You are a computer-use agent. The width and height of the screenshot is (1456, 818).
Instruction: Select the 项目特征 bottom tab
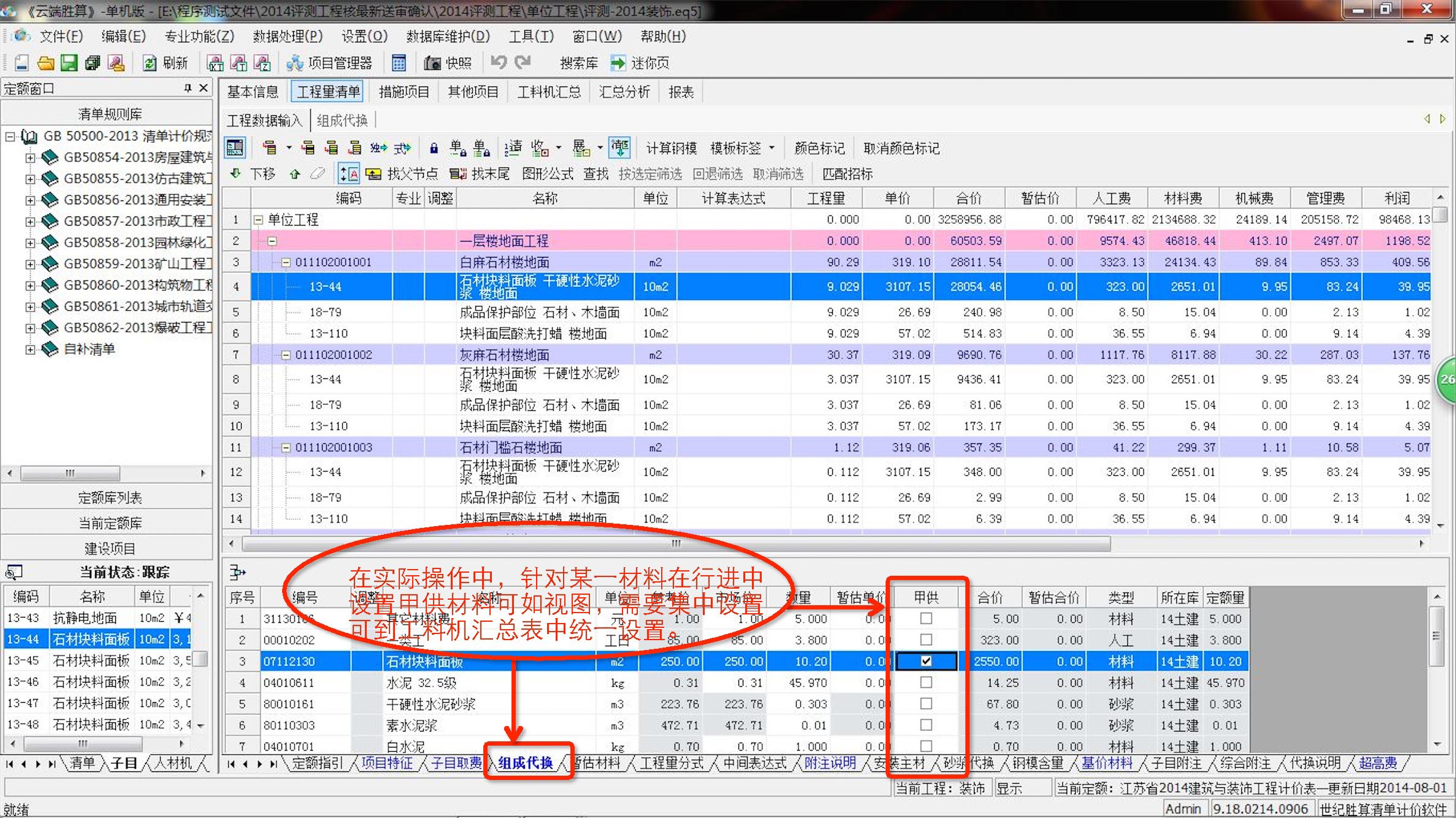(x=386, y=763)
